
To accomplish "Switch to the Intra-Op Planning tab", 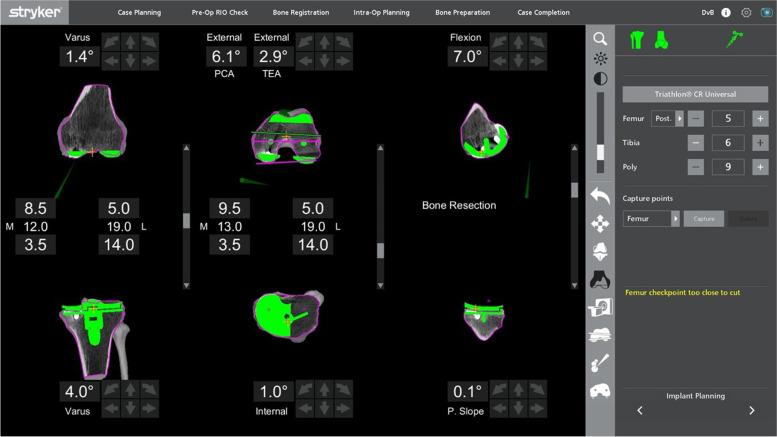I will click(381, 13).
